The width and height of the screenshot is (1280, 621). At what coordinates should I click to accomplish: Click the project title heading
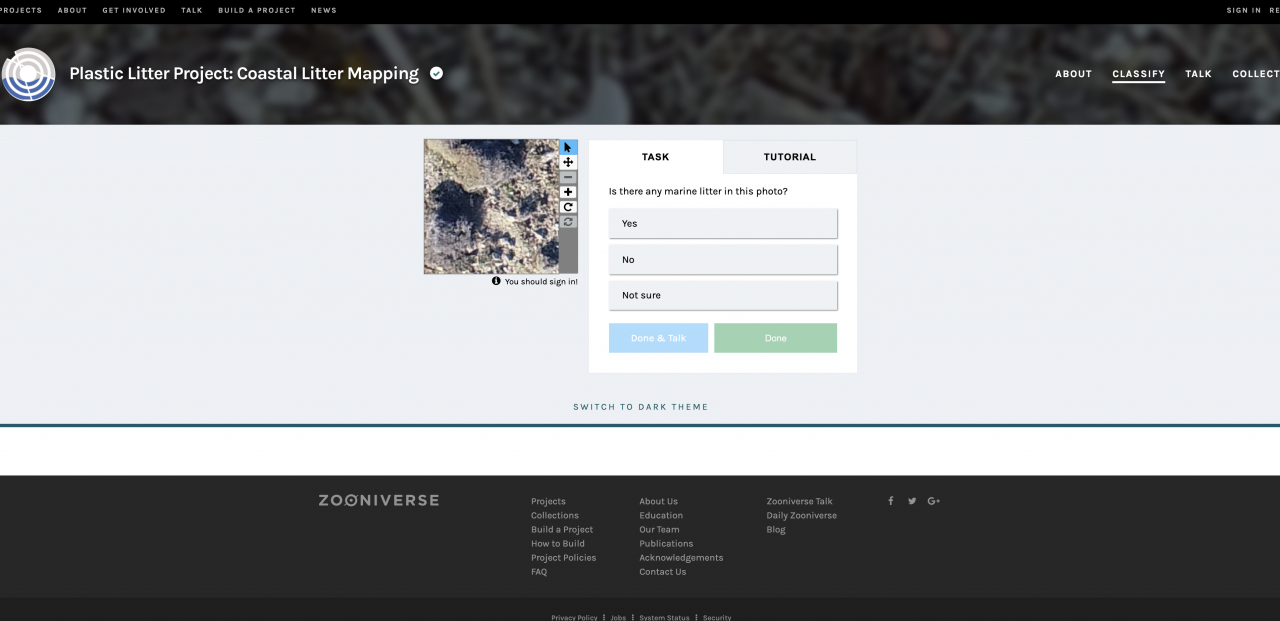coord(244,73)
